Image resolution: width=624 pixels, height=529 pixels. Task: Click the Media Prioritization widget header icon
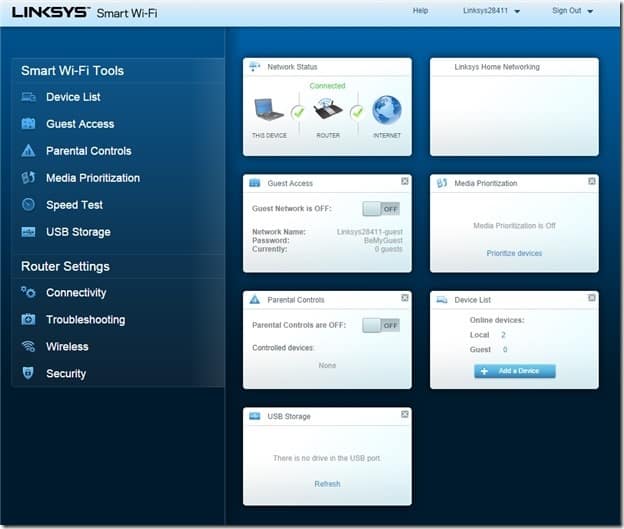click(x=442, y=183)
